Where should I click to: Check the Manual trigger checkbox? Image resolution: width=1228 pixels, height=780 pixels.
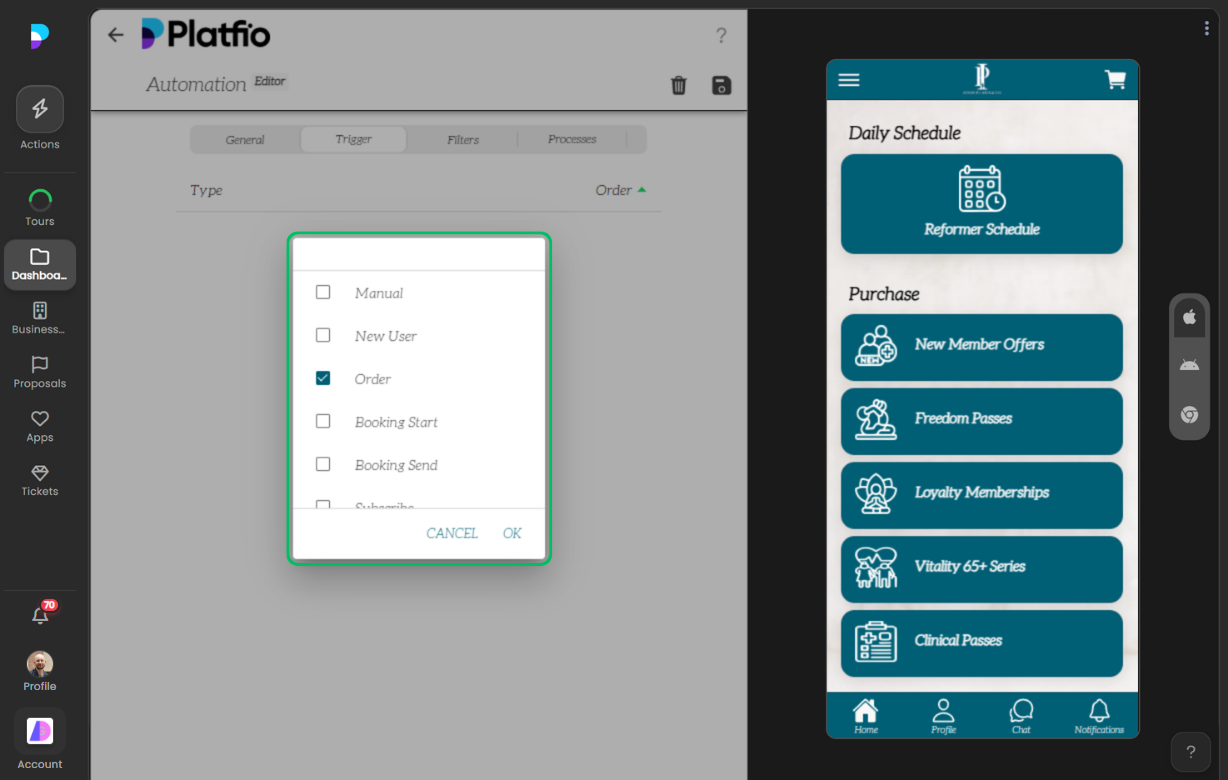pyautogui.click(x=323, y=293)
